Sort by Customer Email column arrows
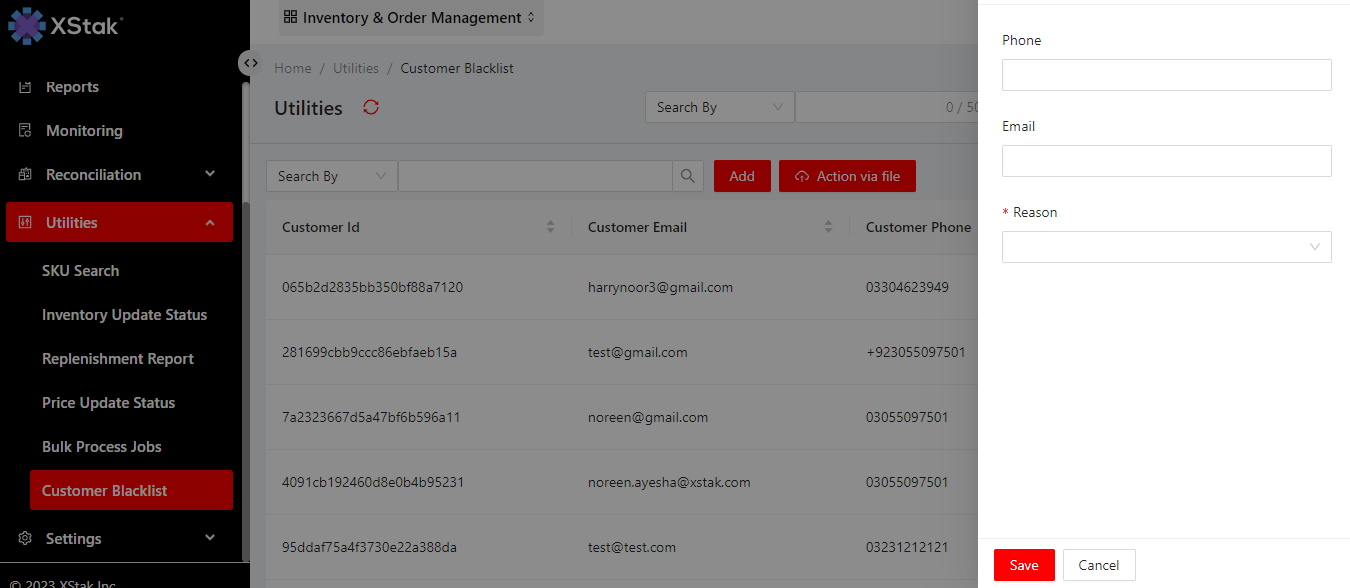The height and width of the screenshot is (588, 1350). pos(828,227)
